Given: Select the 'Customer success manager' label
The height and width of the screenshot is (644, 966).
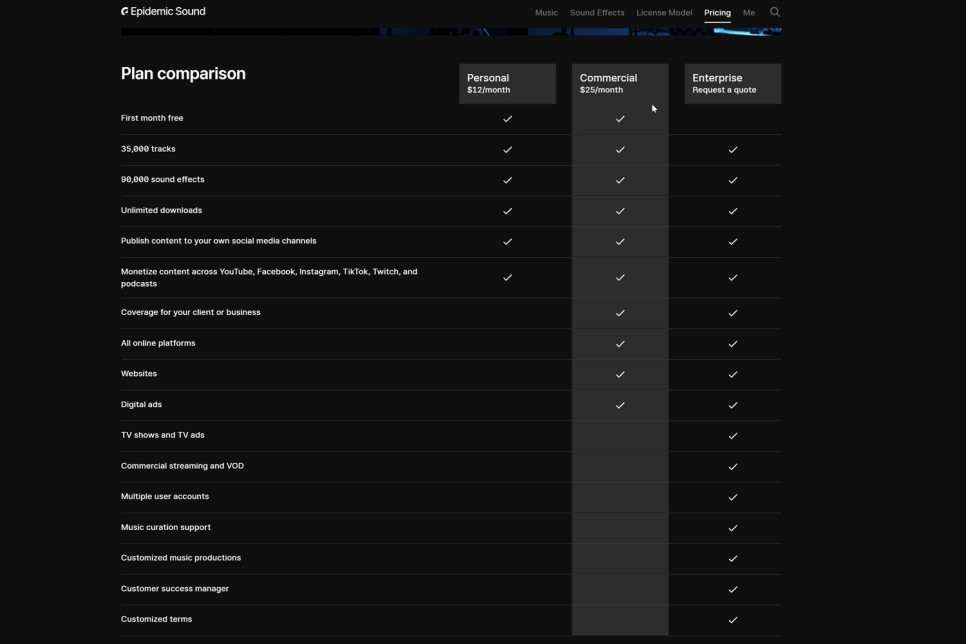Looking at the screenshot, I should pos(174,589).
